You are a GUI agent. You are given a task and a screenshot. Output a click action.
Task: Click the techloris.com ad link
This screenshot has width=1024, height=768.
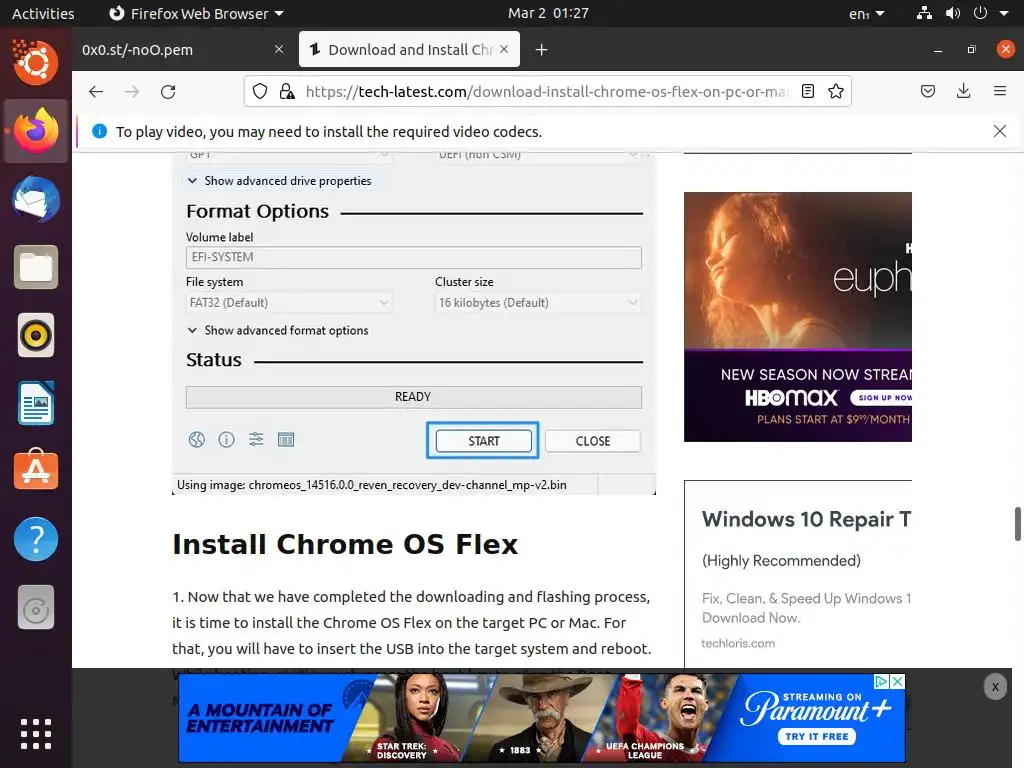pos(738,643)
